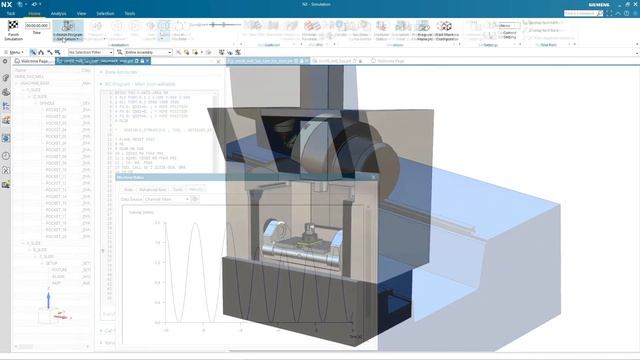
Task: Open the Home ribbon tab
Action: pos(34,13)
